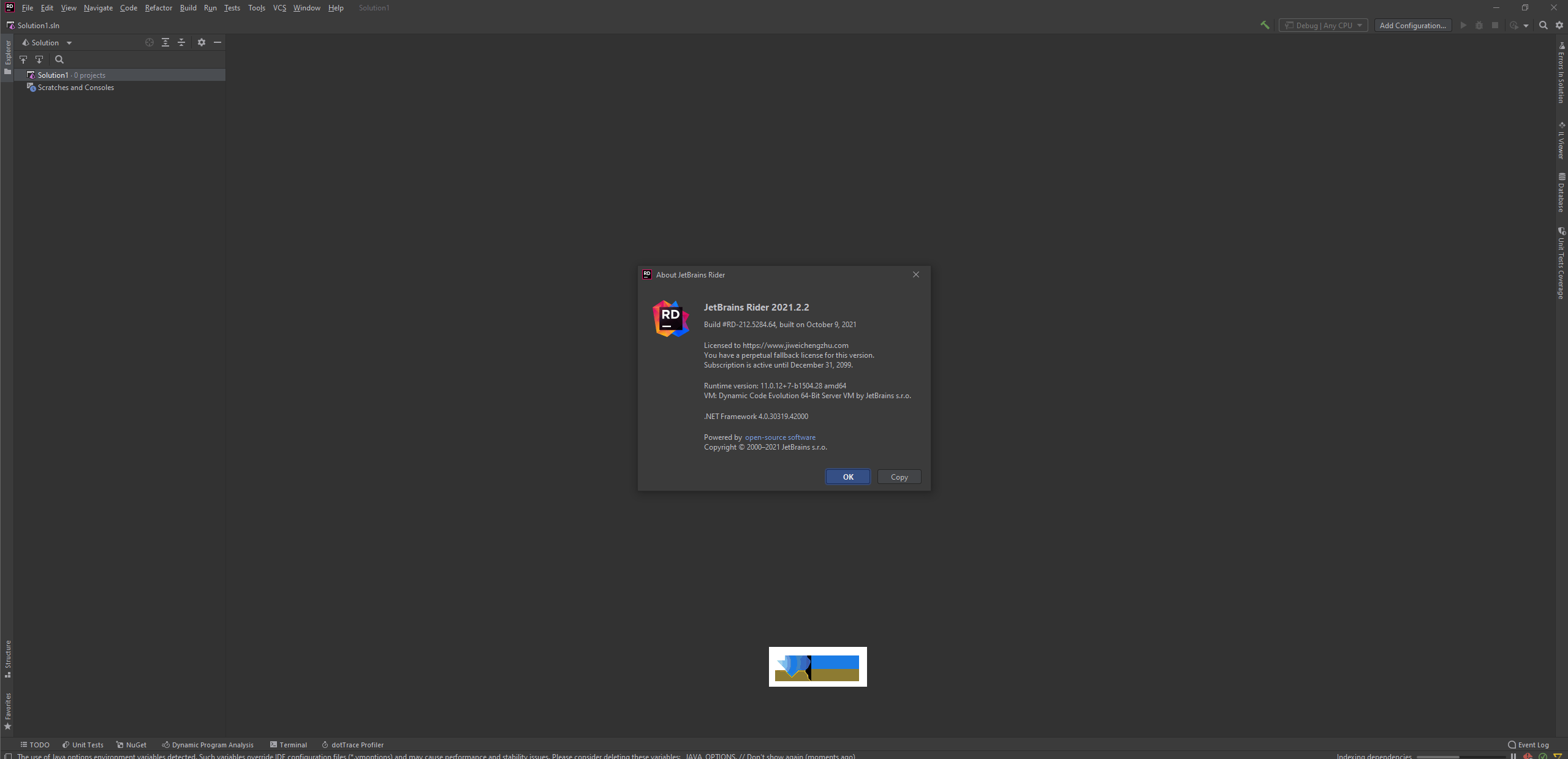
Task: Open the Unit Tests tool window tab
Action: 83,745
